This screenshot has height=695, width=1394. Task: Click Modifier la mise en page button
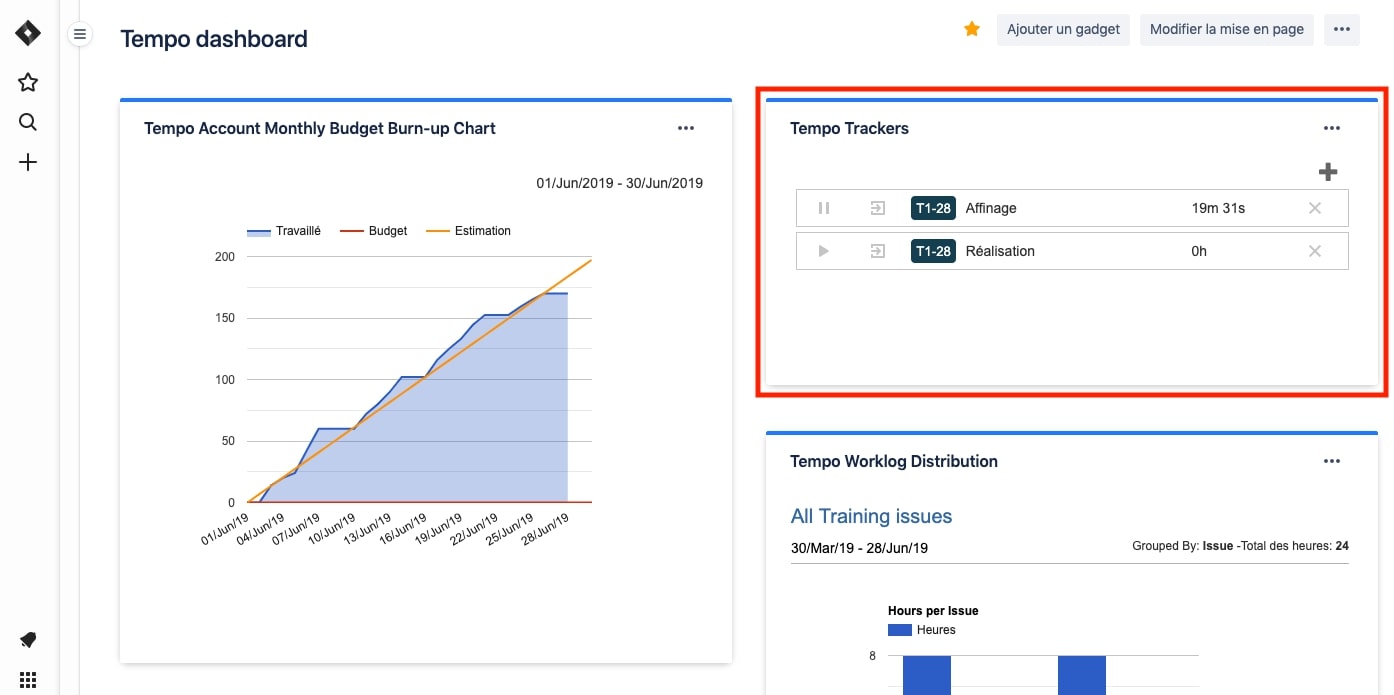1227,29
